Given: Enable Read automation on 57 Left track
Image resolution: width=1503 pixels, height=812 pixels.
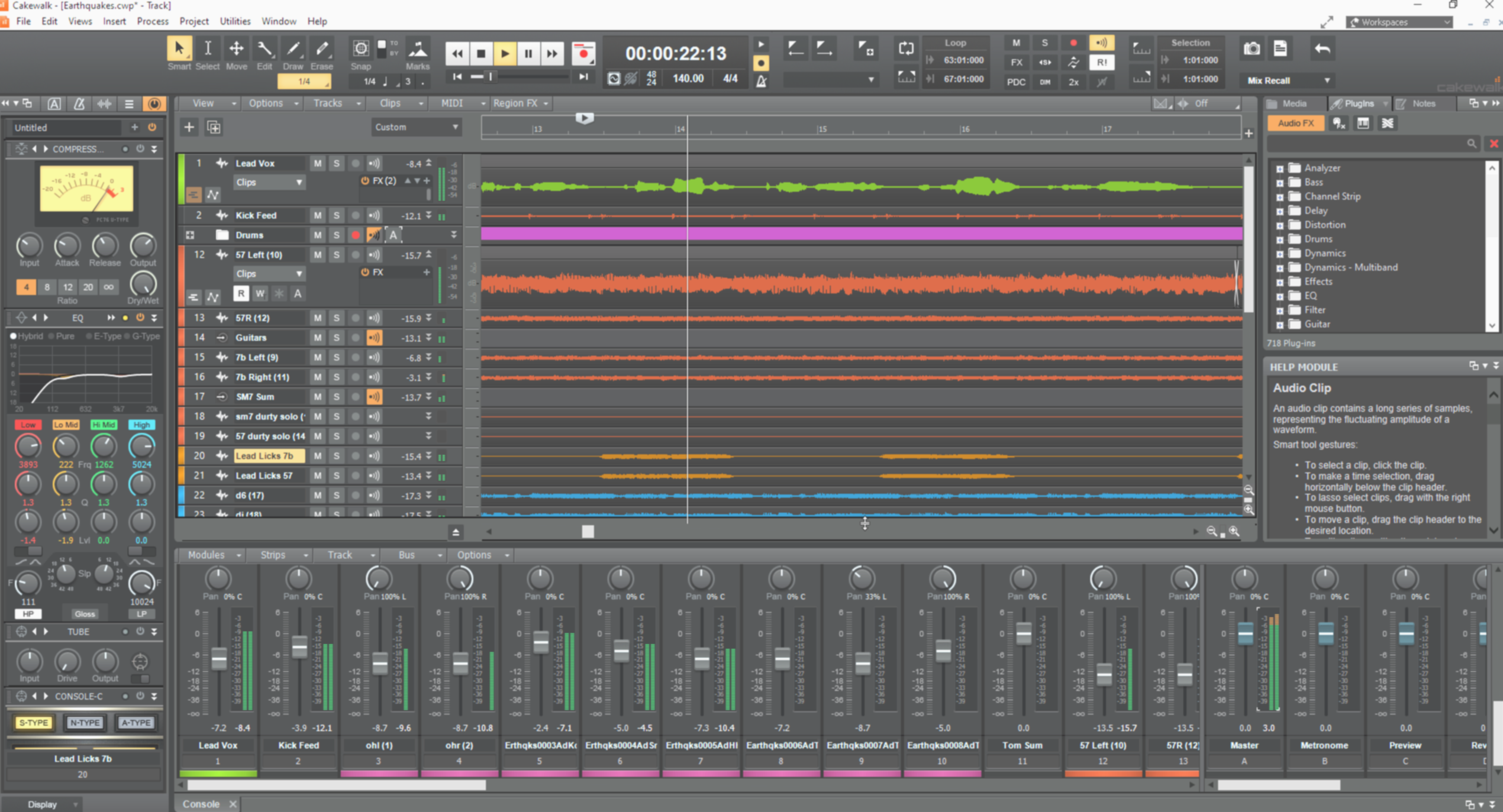Looking at the screenshot, I should (241, 293).
